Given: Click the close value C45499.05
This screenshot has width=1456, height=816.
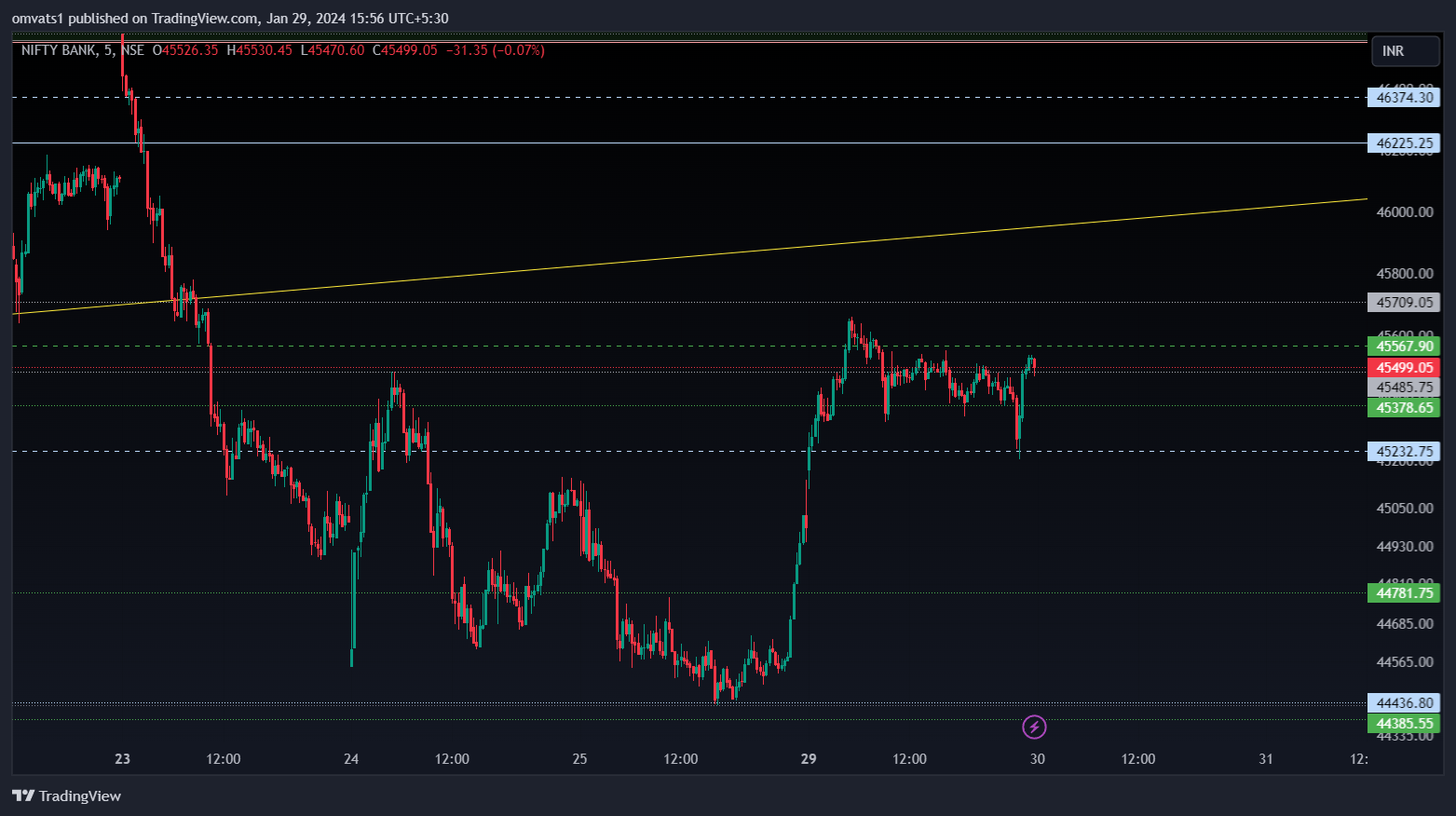Looking at the screenshot, I should click(x=405, y=50).
